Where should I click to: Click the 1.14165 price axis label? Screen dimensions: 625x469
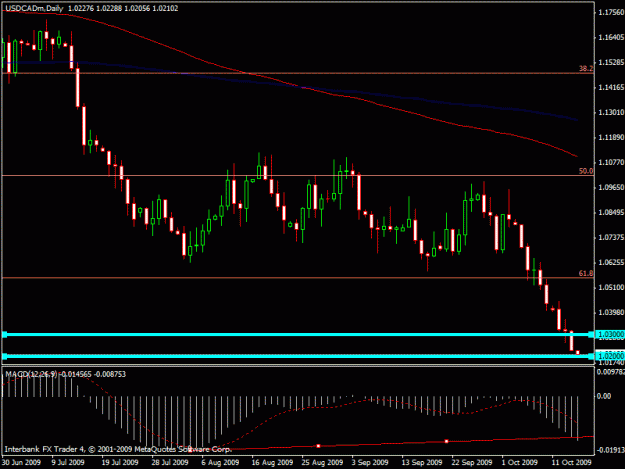(611, 87)
